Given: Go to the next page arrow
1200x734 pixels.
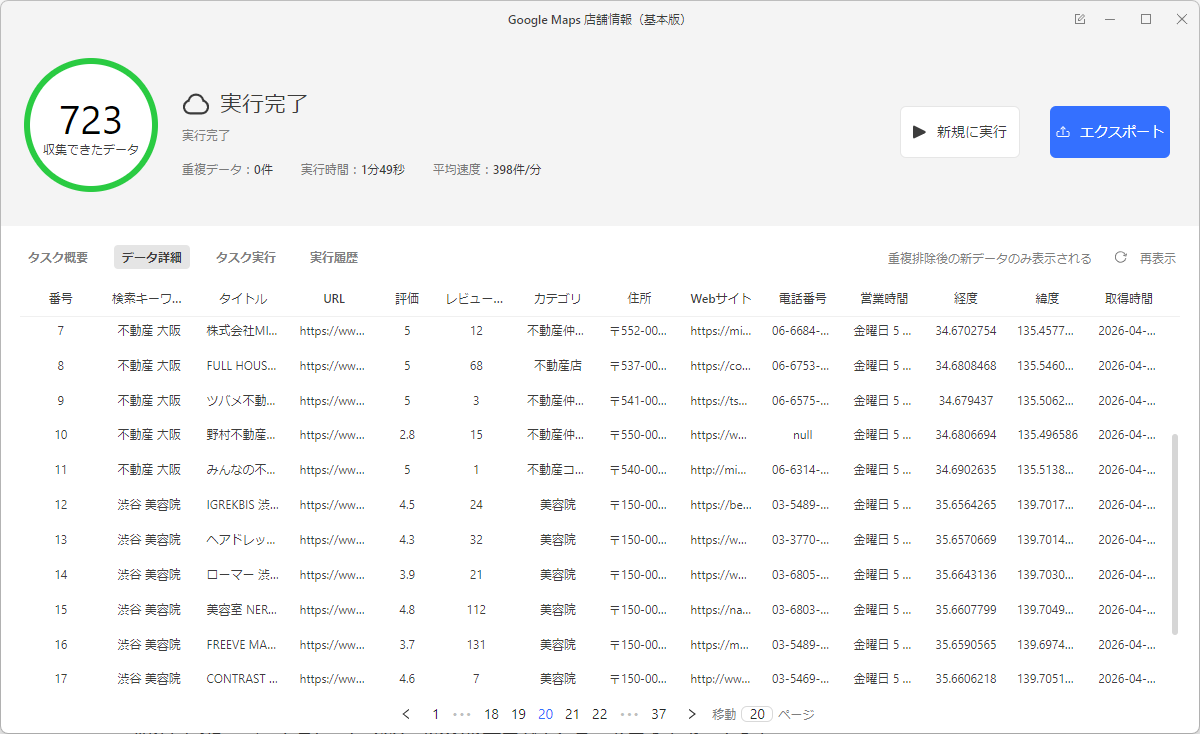Looking at the screenshot, I should pyautogui.click(x=692, y=714).
